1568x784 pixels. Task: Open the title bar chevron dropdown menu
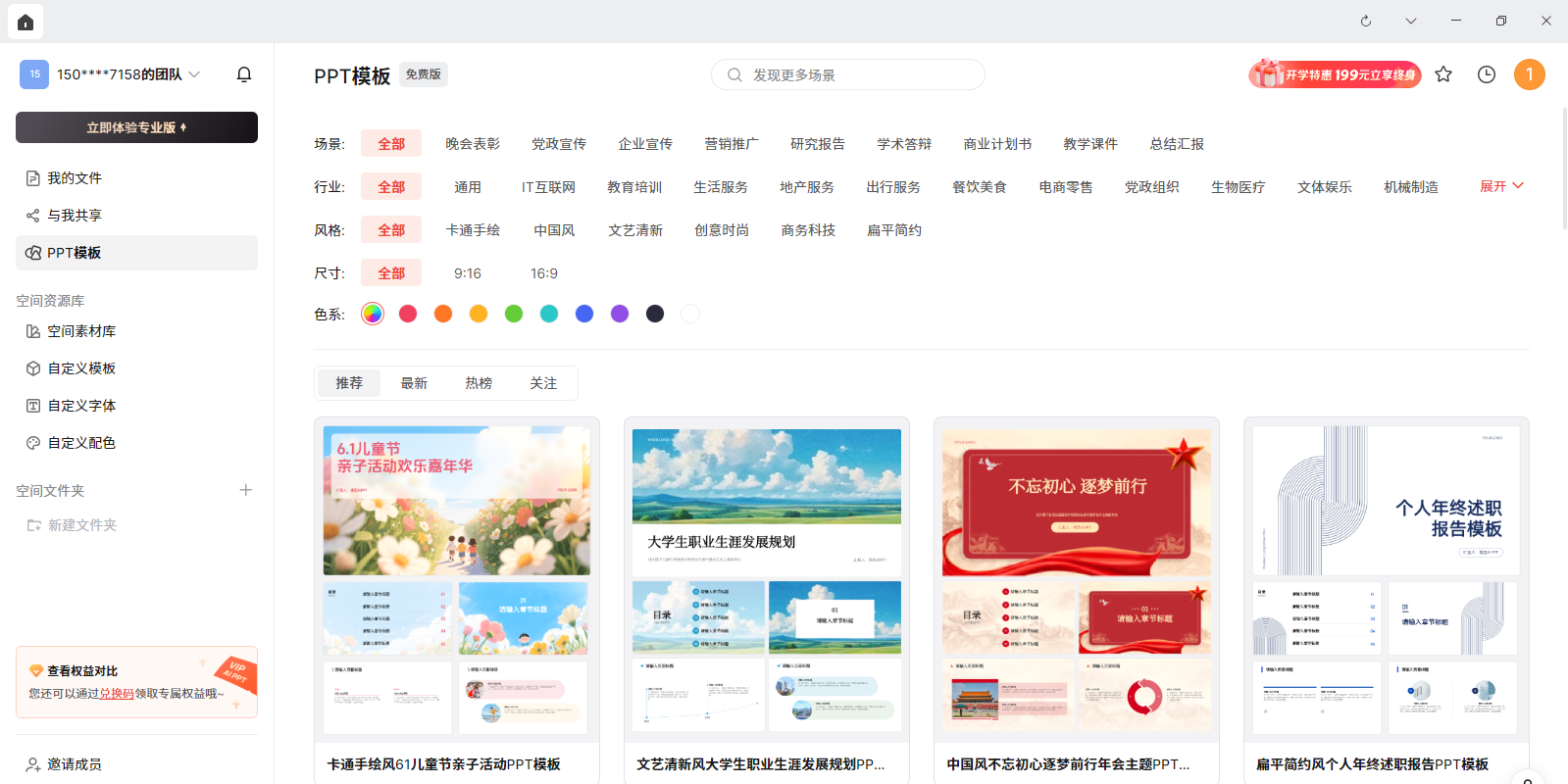coord(1410,21)
